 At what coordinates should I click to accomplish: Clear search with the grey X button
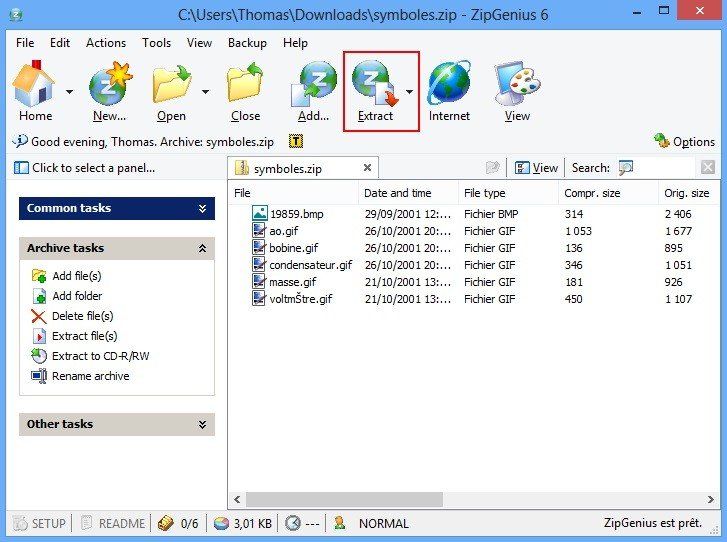click(x=708, y=167)
